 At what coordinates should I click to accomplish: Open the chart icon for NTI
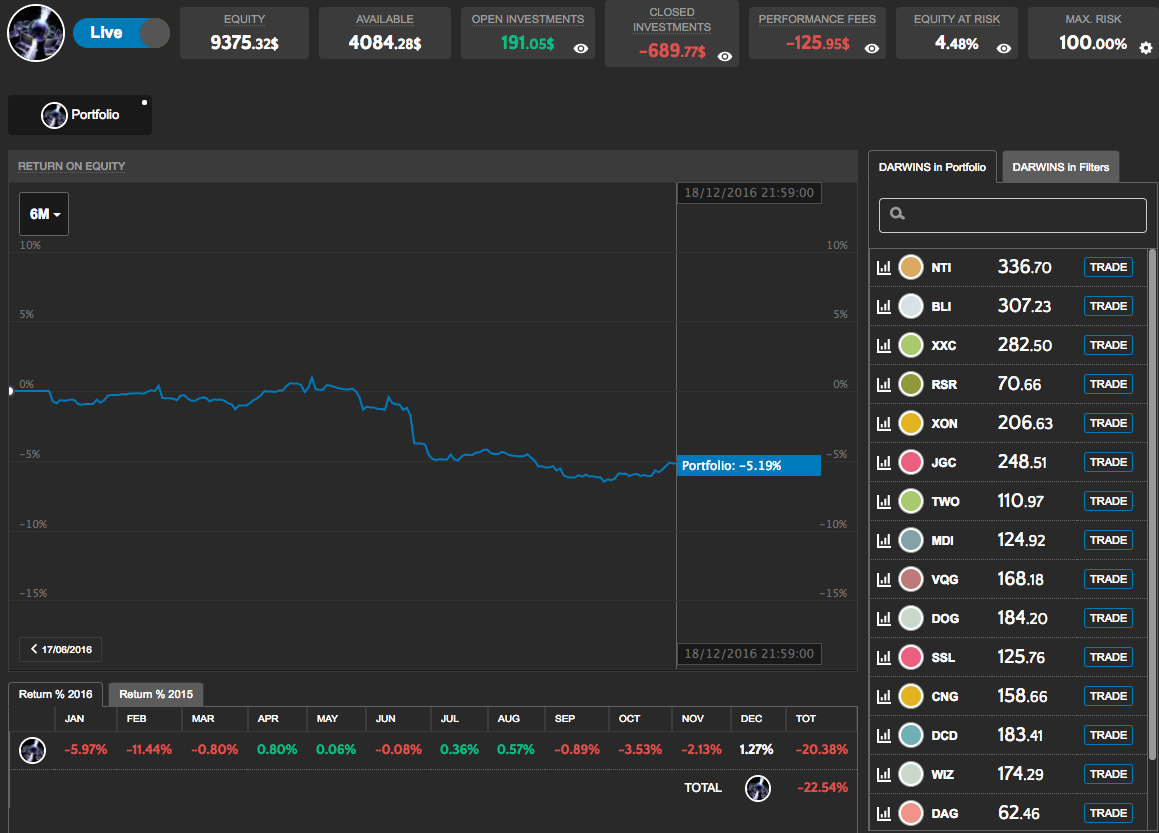point(883,267)
